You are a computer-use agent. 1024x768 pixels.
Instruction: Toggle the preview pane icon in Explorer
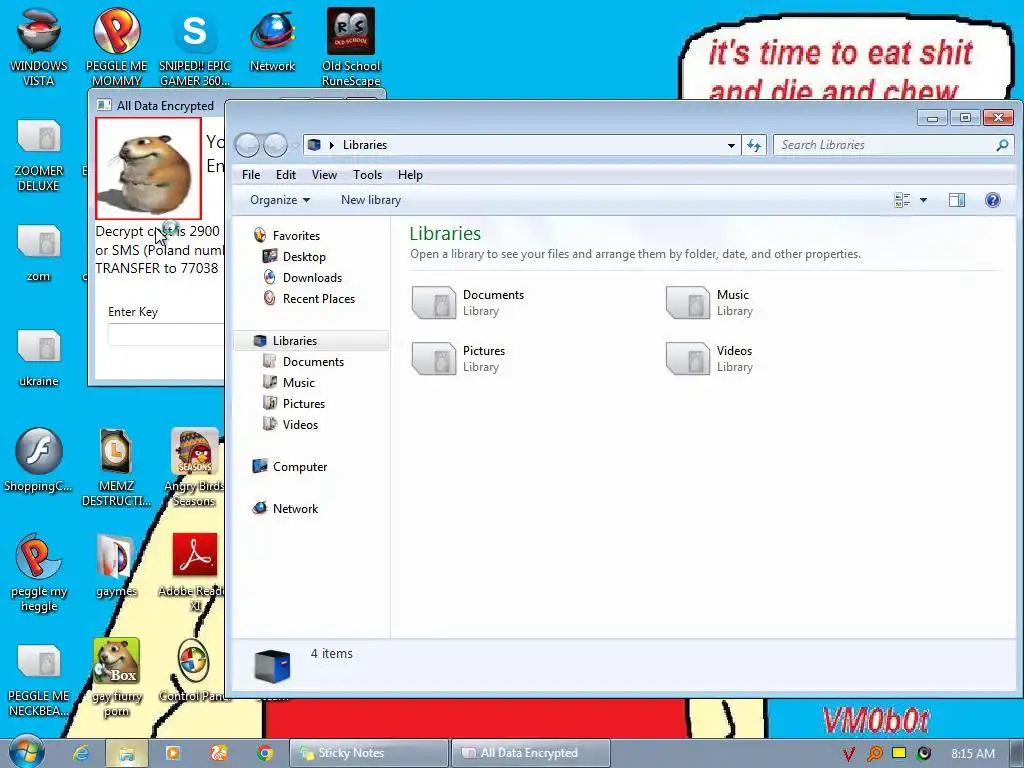[x=957, y=200]
